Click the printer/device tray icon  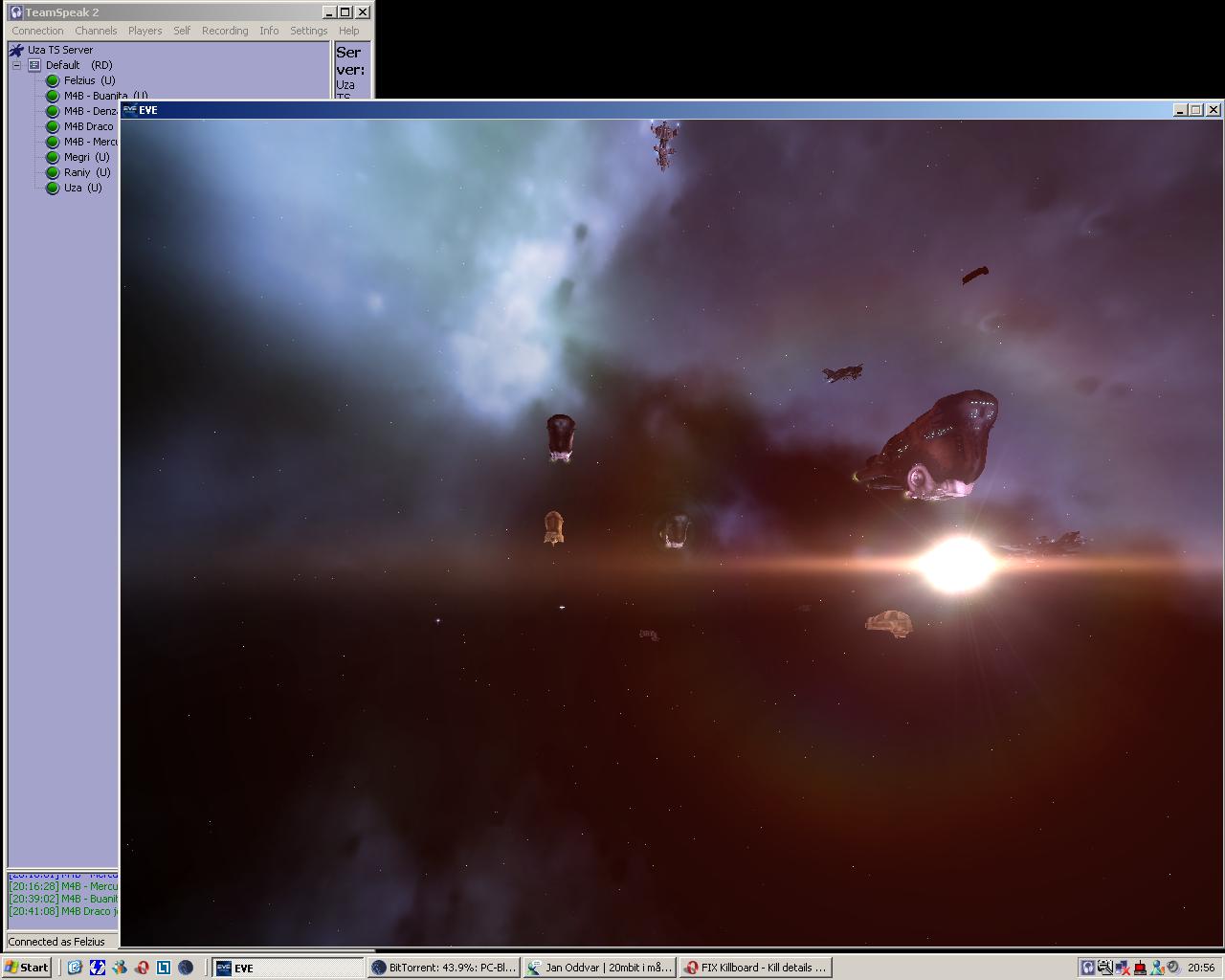pyautogui.click(x=1105, y=968)
